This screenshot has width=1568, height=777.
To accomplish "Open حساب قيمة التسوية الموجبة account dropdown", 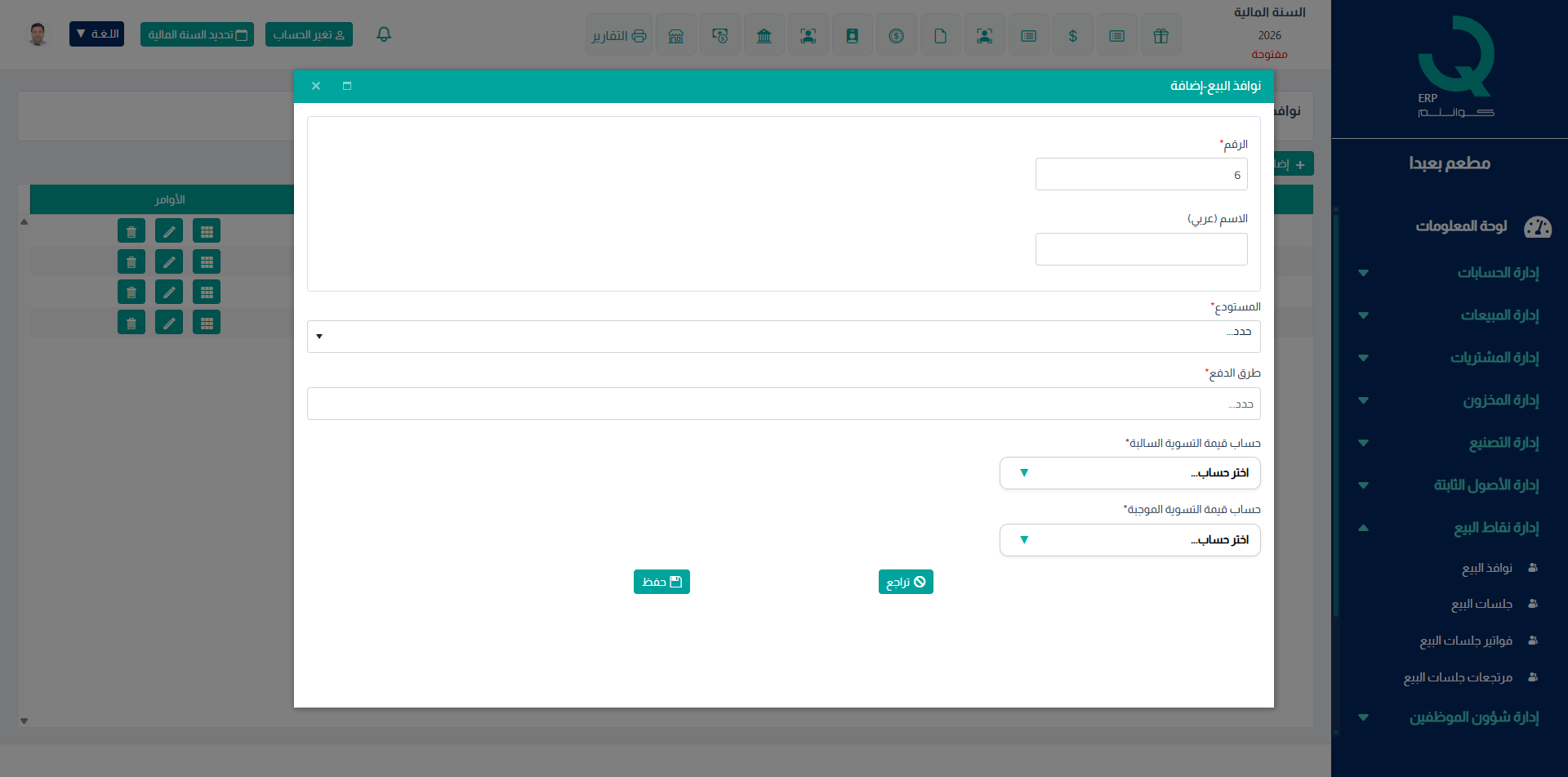I will 1130,540.
